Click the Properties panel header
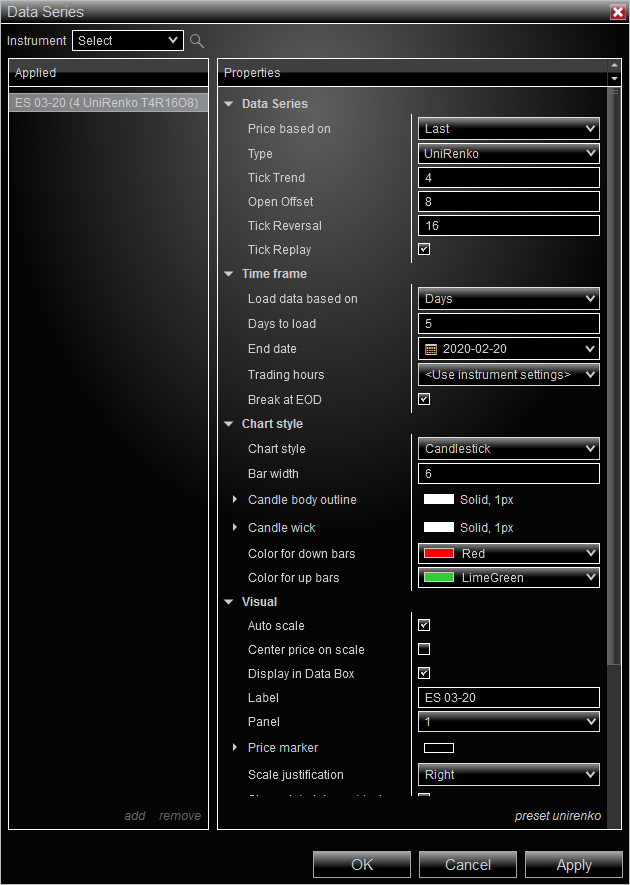 pos(413,73)
